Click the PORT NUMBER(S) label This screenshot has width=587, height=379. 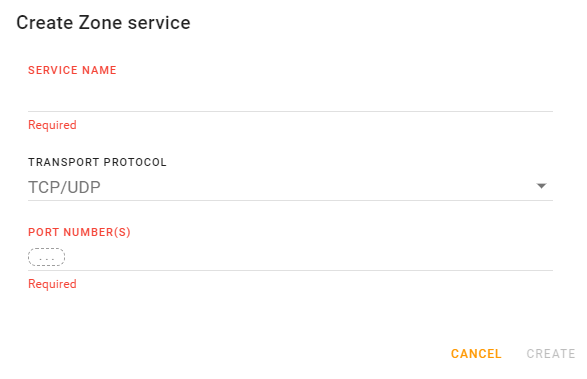click(79, 232)
